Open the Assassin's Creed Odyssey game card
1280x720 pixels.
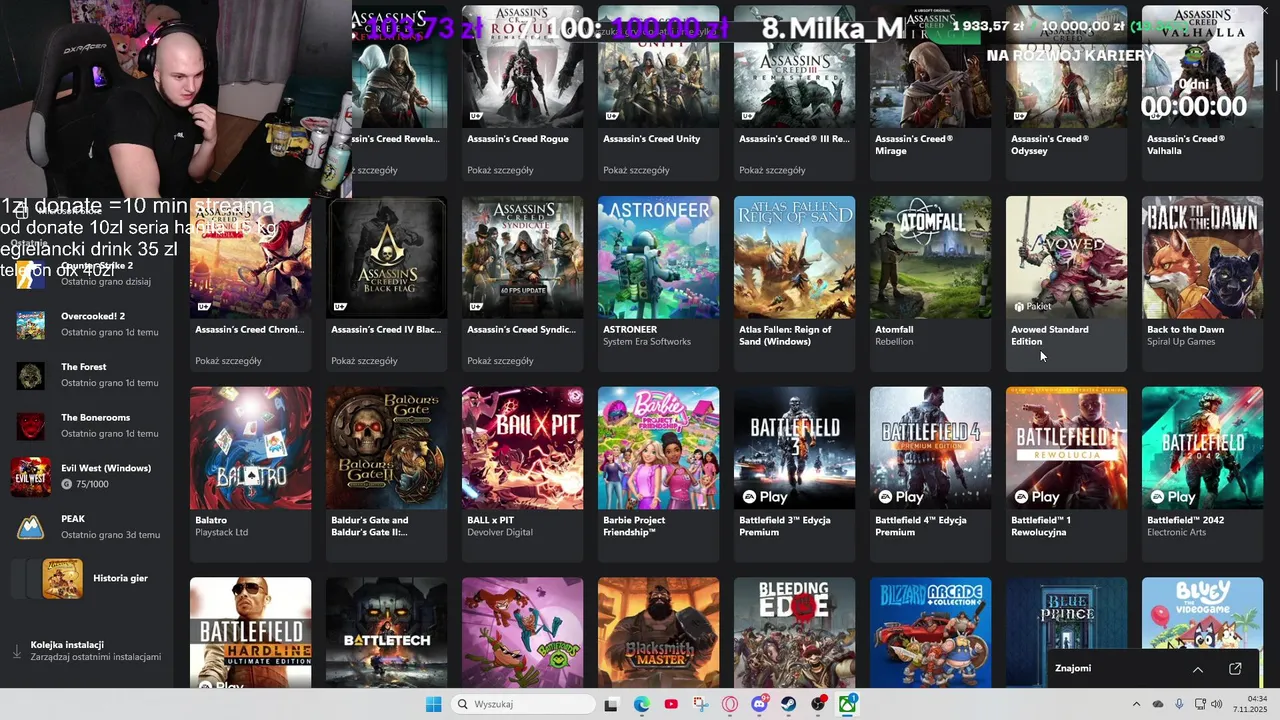(x=1066, y=93)
